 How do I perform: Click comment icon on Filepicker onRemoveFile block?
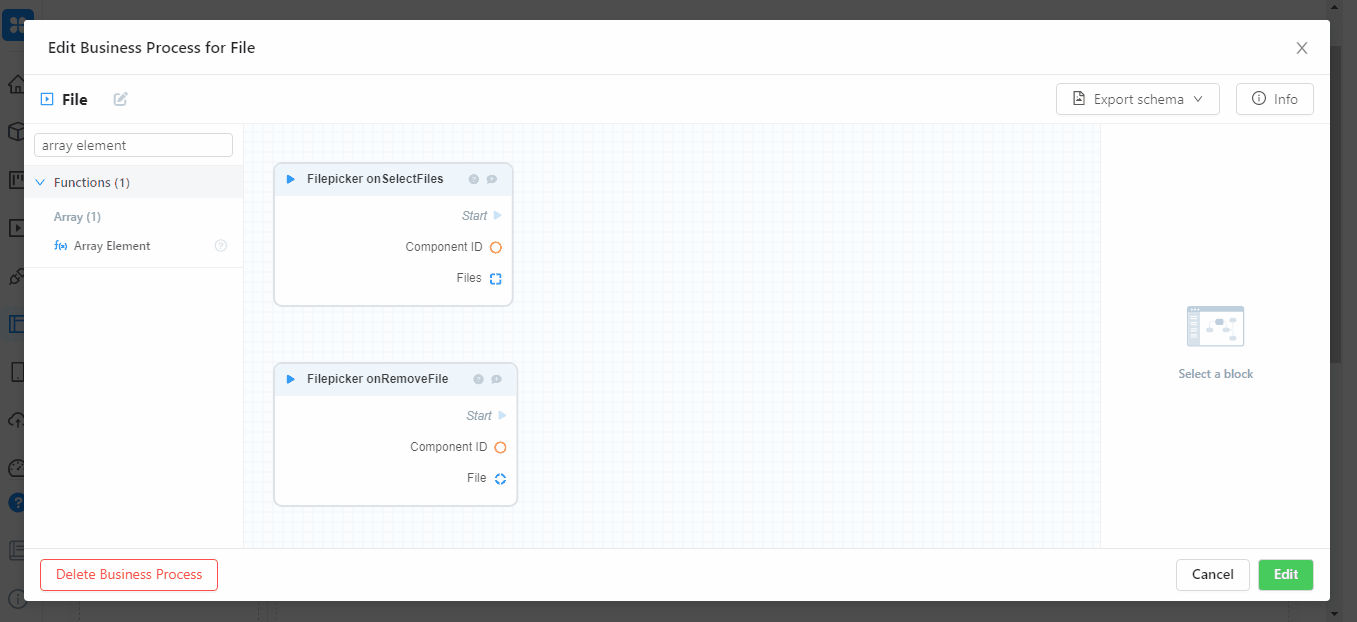pyautogui.click(x=496, y=380)
